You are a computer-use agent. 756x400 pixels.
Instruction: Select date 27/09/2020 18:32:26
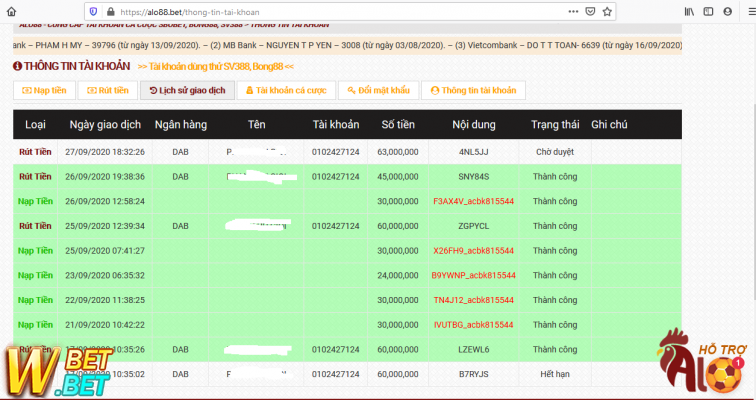coord(105,152)
